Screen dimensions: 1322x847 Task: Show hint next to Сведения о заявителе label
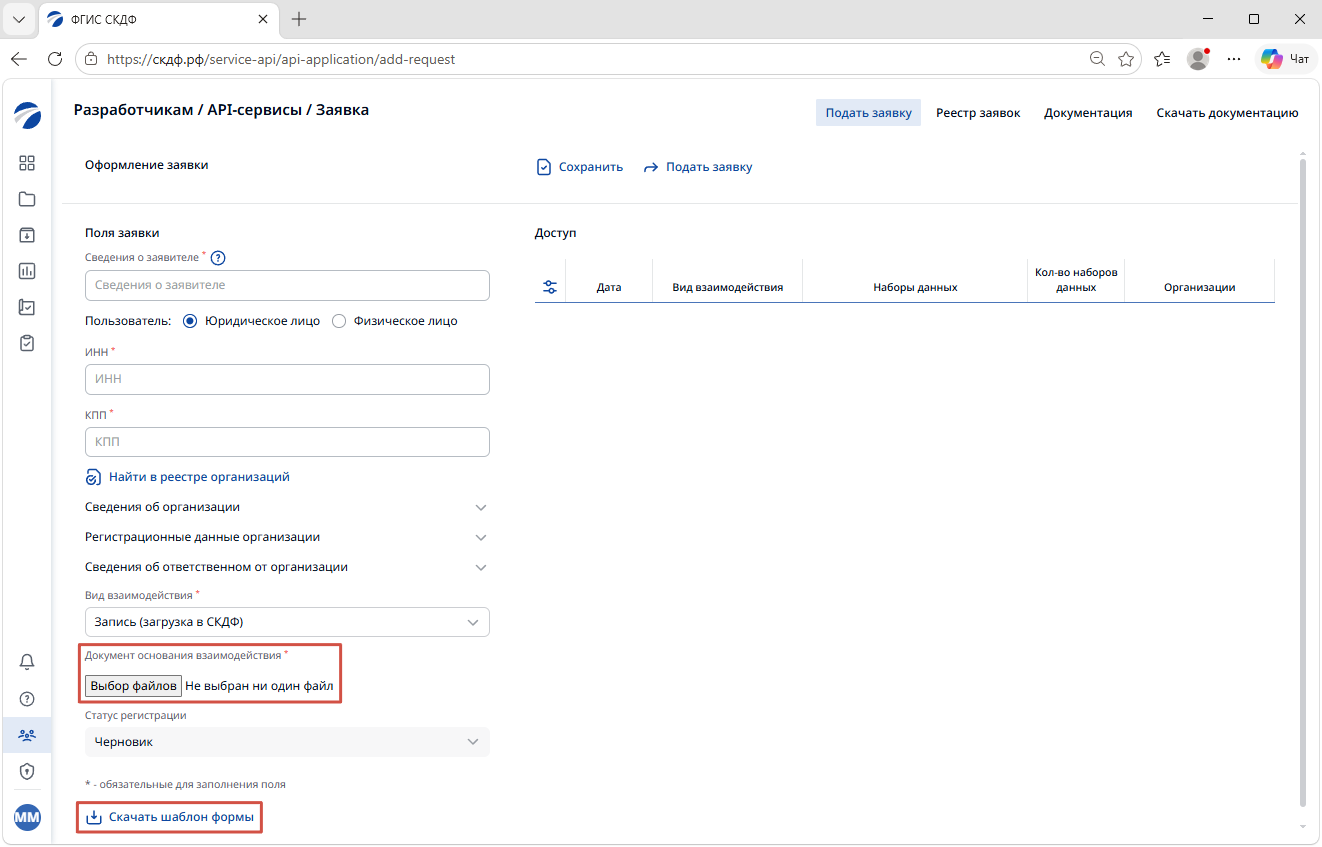click(x=218, y=258)
